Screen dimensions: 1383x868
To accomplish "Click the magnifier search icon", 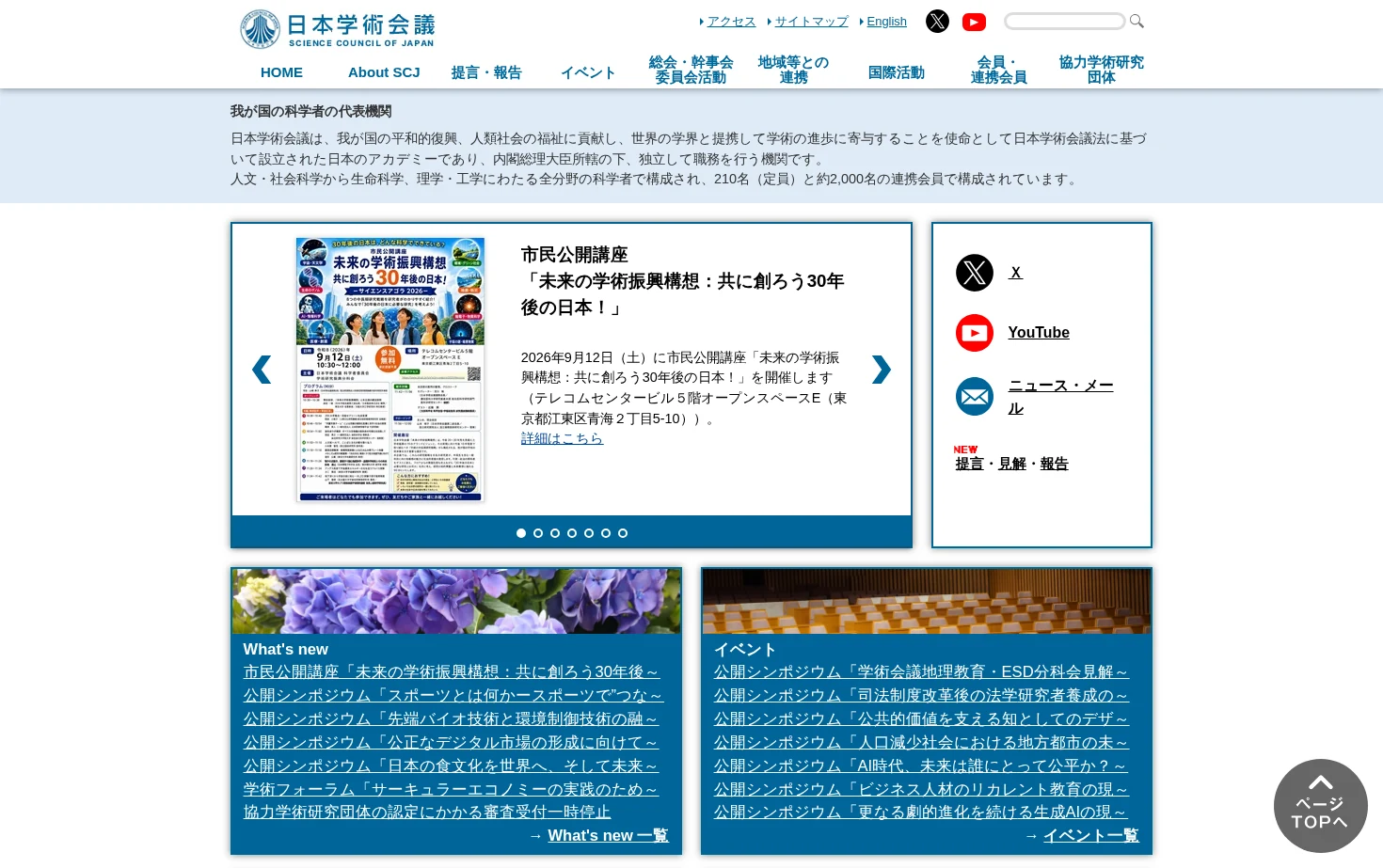I will coord(1137,21).
